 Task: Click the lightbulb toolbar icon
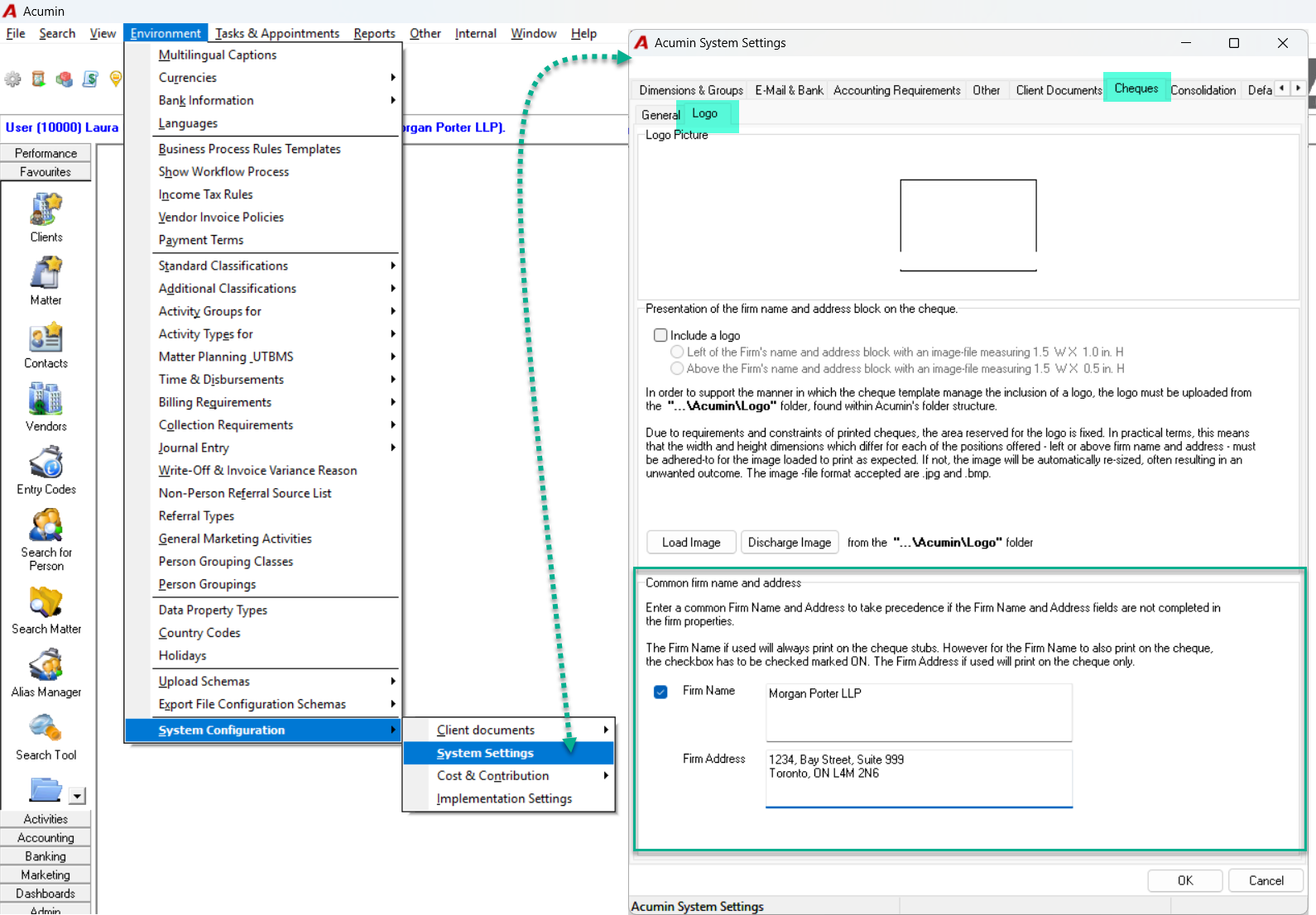(x=115, y=79)
